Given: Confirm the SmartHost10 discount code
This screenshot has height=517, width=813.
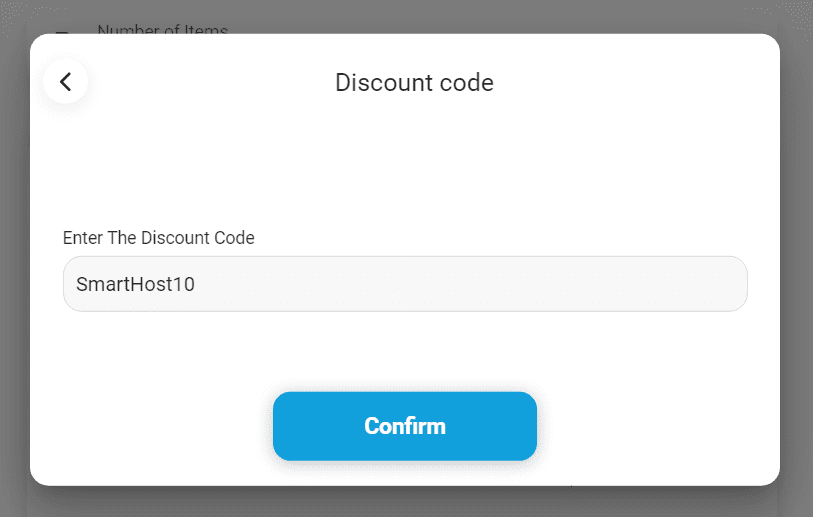Looking at the screenshot, I should pos(404,426).
